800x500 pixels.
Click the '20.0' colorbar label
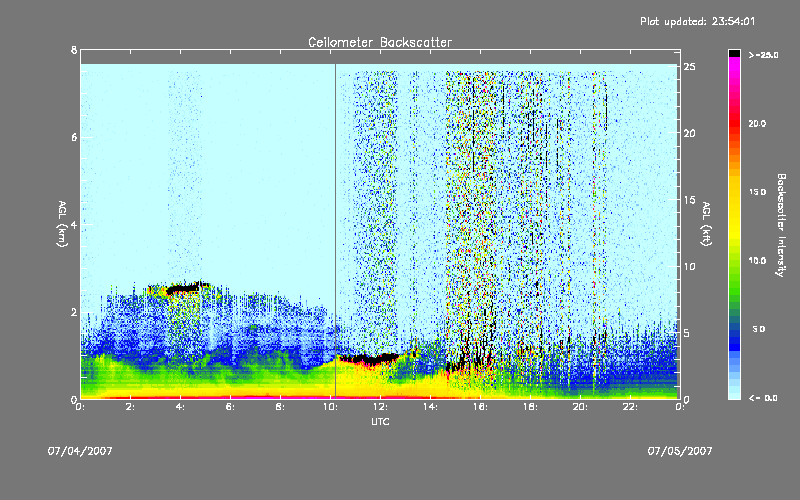(757, 123)
